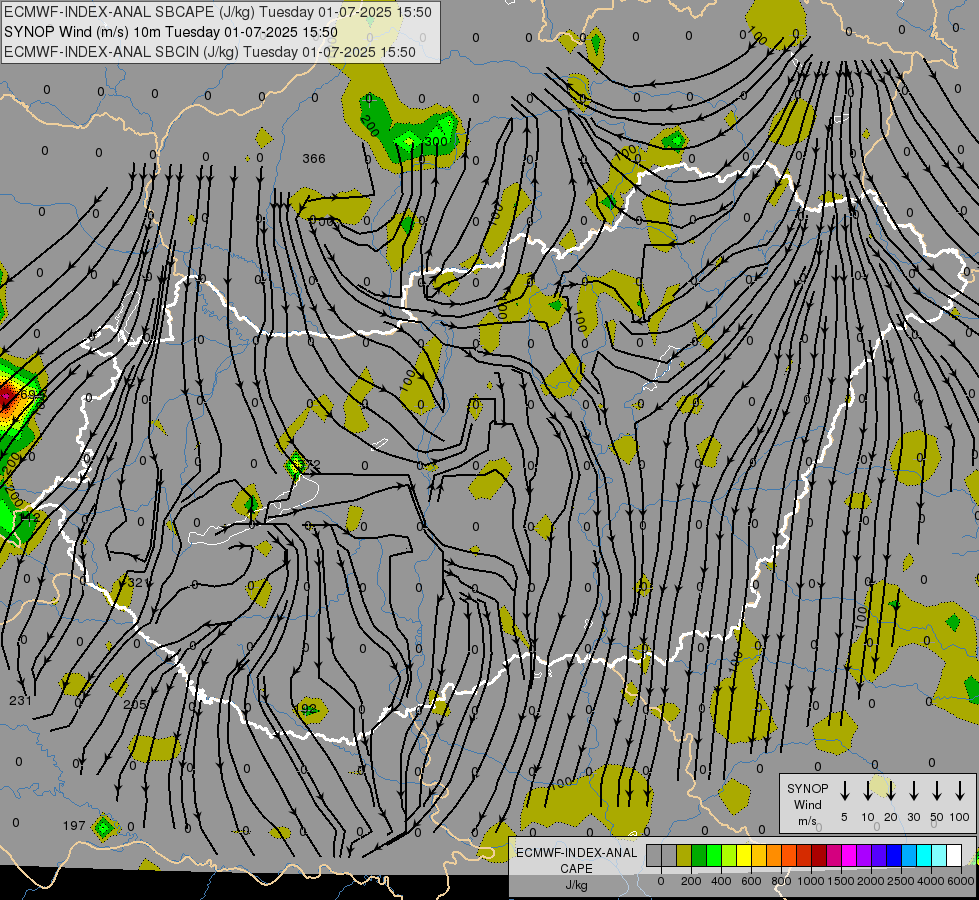Screen dimensions: 979x900
Task: Click the 400 tick label on colorbar
Action: pyautogui.click(x=721, y=881)
